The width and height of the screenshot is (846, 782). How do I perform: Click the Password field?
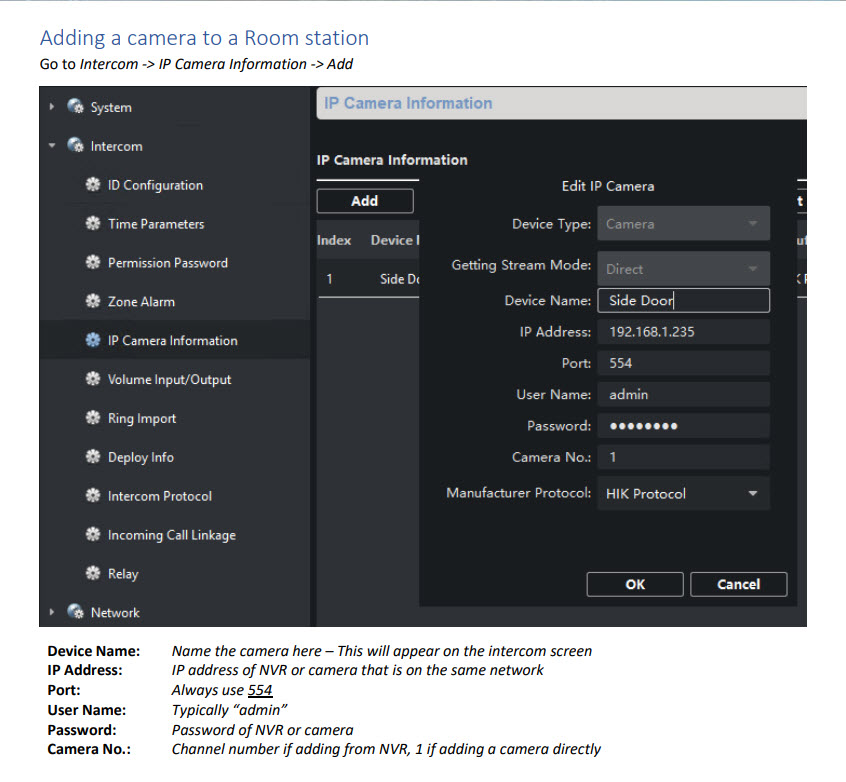(684, 425)
